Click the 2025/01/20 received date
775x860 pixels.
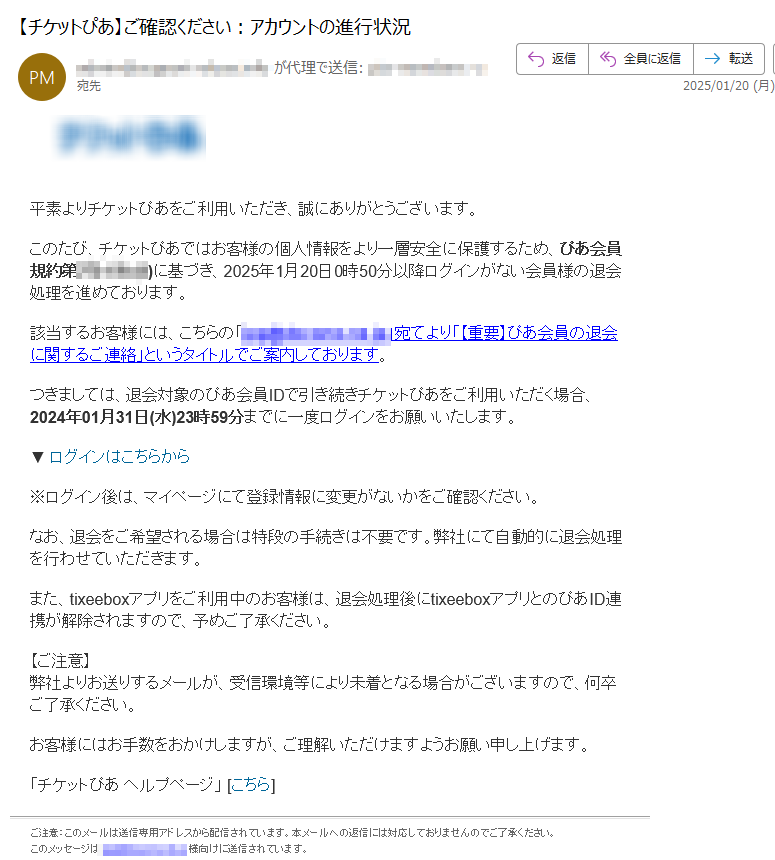pyautogui.click(x=728, y=86)
